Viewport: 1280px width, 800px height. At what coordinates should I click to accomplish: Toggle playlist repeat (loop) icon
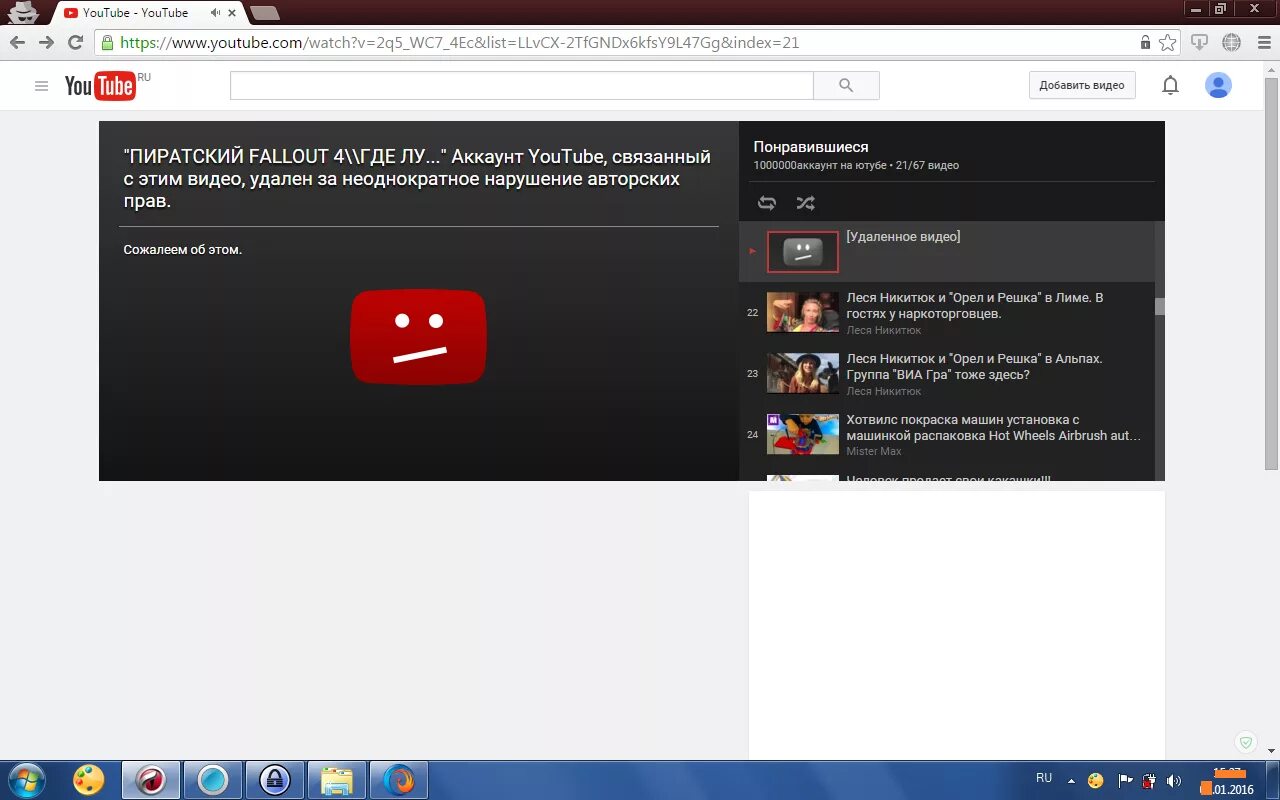(767, 203)
